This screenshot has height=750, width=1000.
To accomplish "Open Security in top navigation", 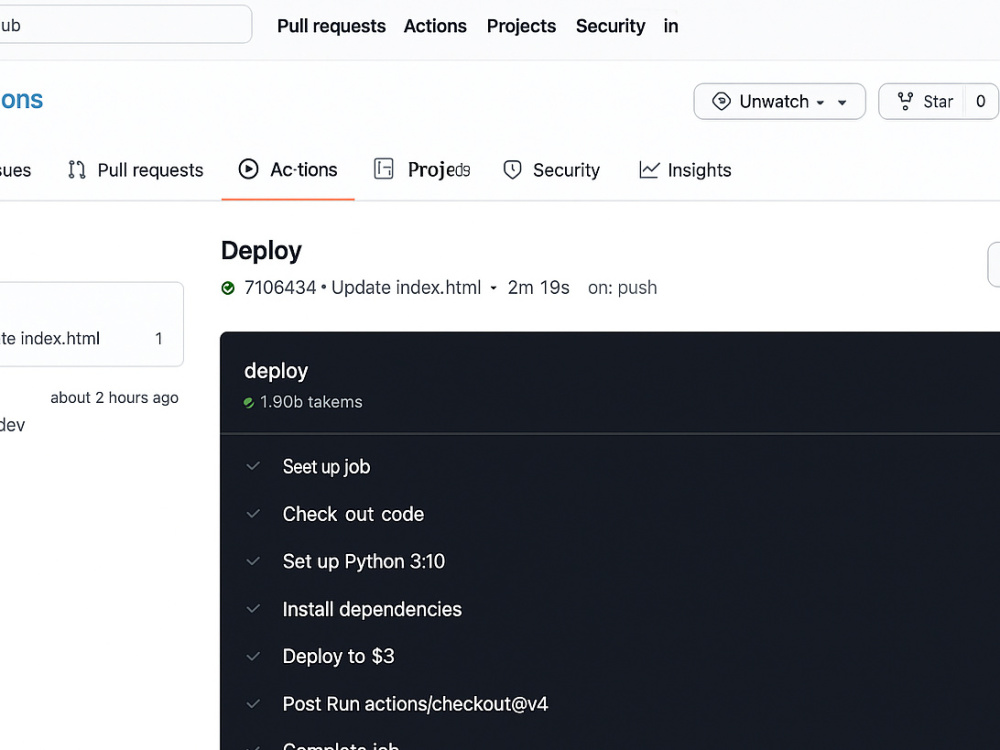I will coord(610,26).
